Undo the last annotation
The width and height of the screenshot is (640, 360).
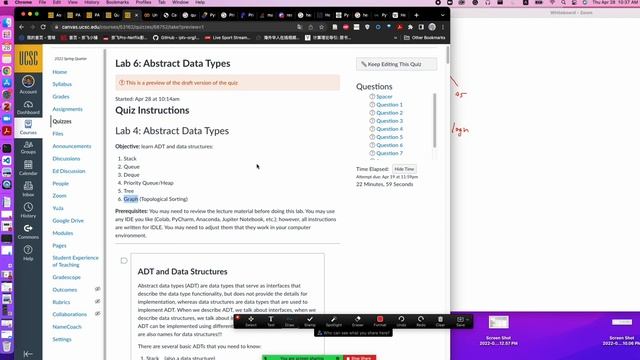(x=401, y=321)
